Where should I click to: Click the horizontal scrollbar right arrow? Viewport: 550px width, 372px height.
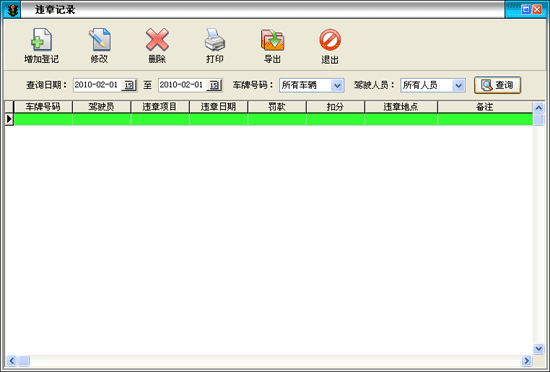pos(526,360)
